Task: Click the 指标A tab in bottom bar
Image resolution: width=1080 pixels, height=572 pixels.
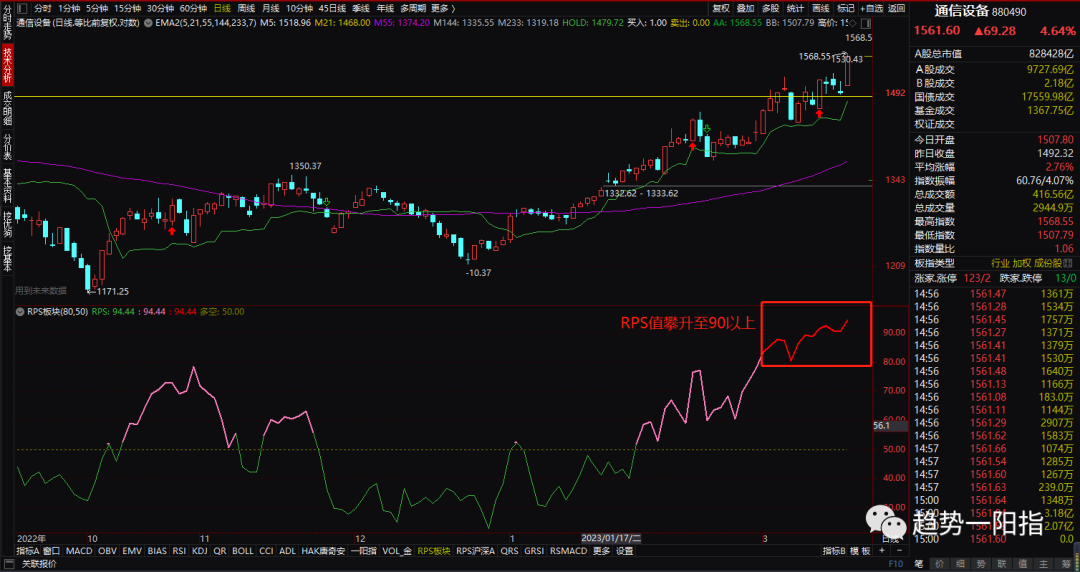Action: [28, 551]
